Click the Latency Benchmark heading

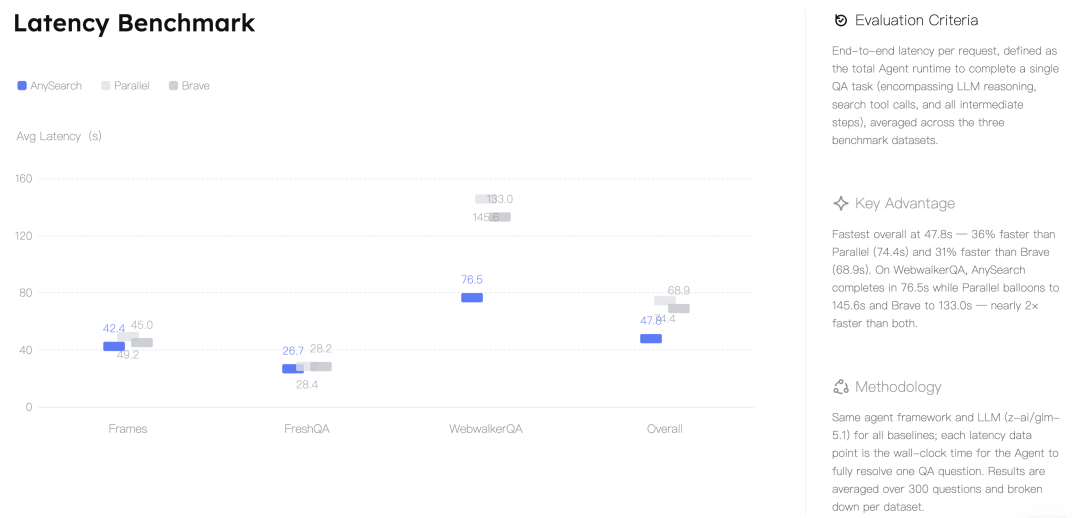(x=134, y=23)
